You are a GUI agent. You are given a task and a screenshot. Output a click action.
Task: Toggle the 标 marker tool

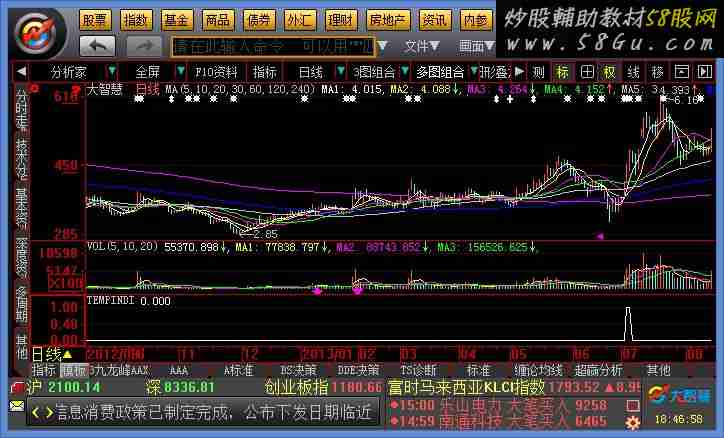[x=562, y=72]
